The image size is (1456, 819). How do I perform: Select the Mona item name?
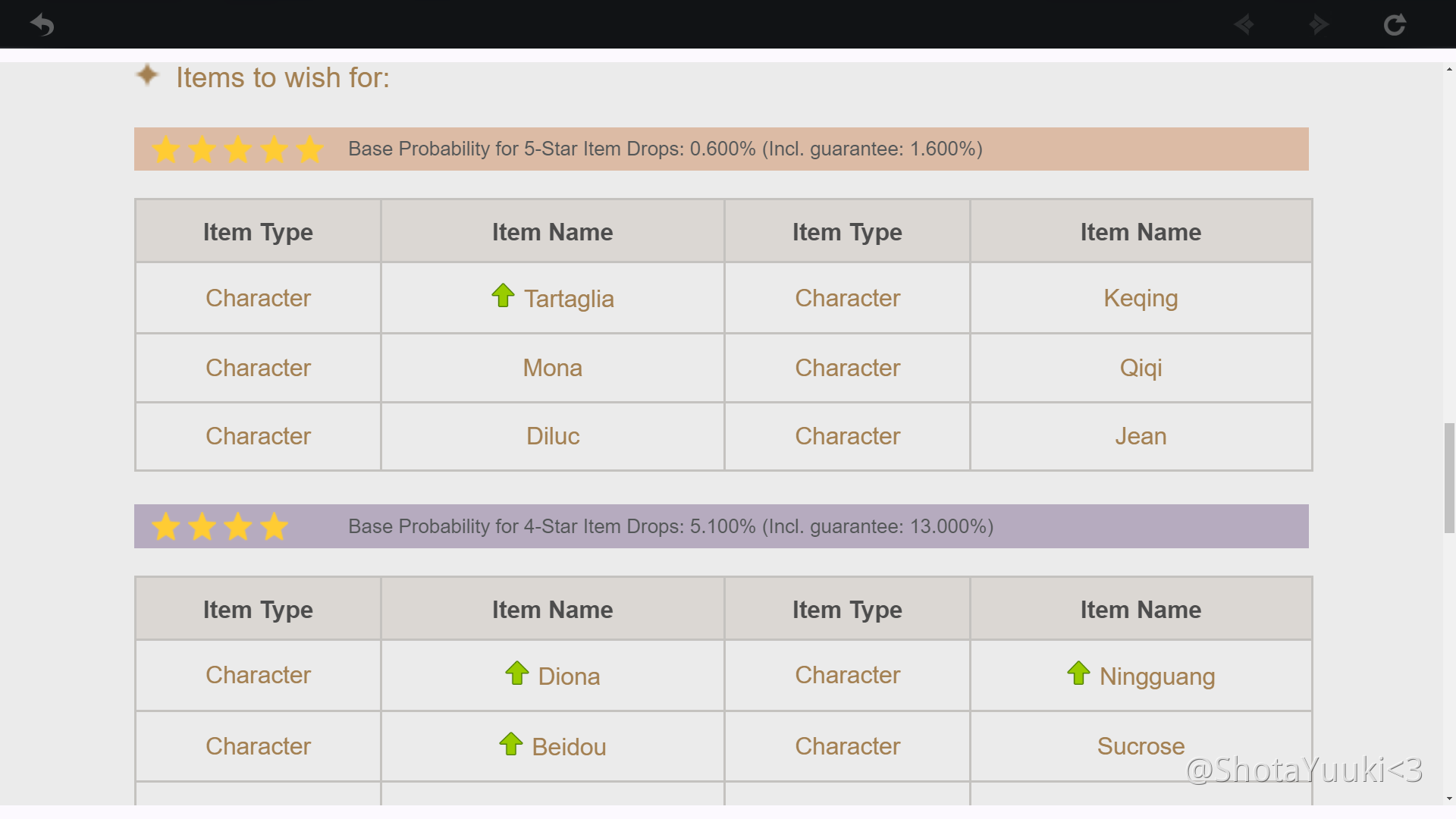[553, 368]
